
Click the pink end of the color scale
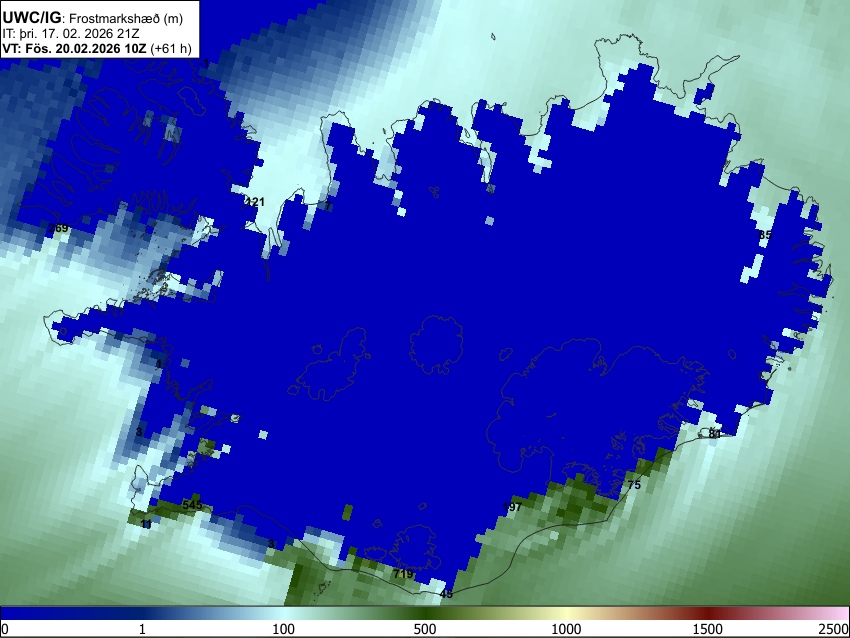coord(838,613)
